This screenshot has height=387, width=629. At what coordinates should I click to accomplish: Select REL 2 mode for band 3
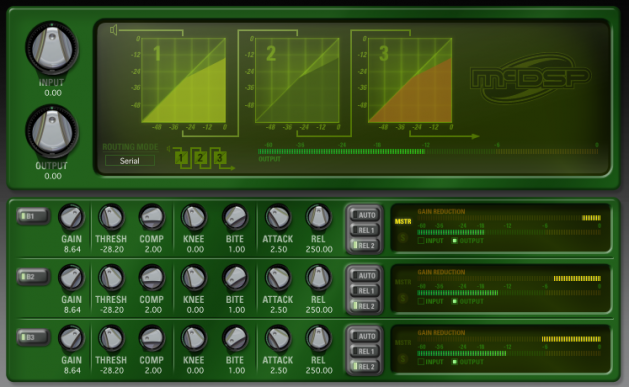coord(364,367)
